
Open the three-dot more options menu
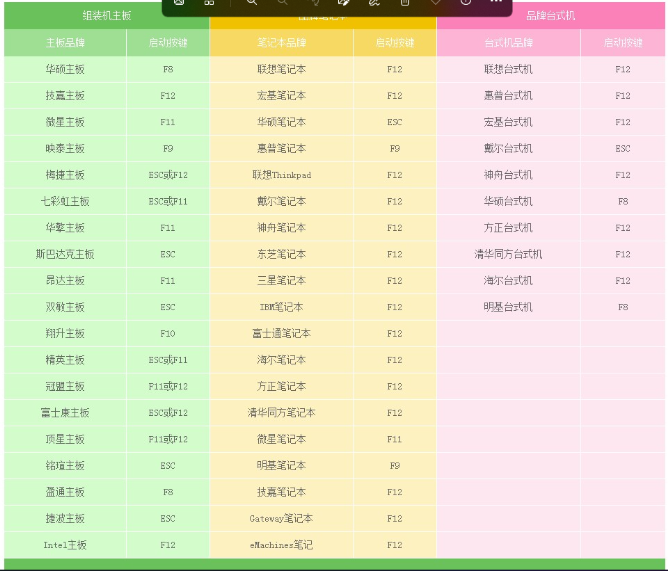496,3
